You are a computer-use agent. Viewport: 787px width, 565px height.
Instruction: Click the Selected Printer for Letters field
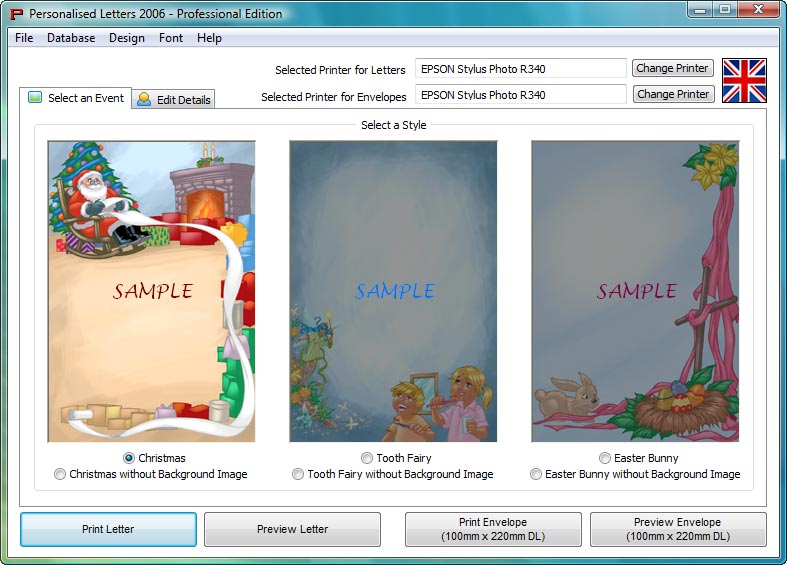pos(520,68)
